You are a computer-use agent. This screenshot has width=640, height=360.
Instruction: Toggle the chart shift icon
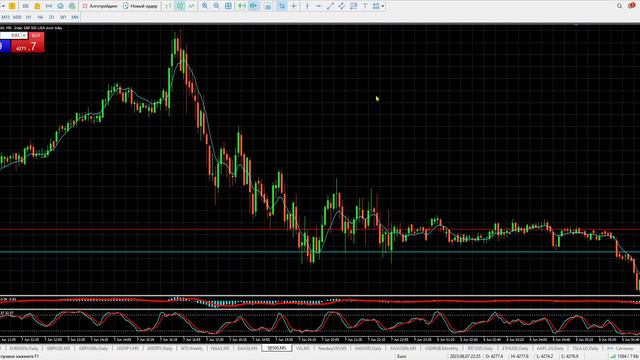(x=253, y=6)
